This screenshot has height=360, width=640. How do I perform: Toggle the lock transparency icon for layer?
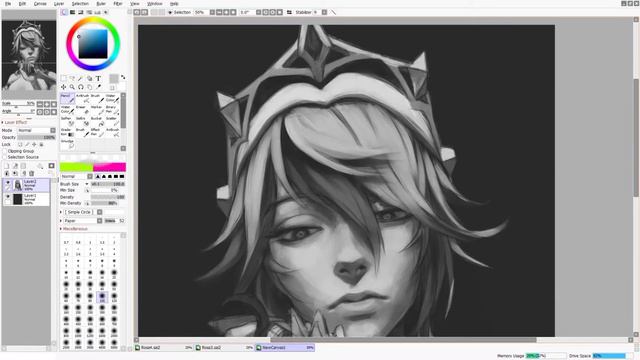(x=20, y=144)
